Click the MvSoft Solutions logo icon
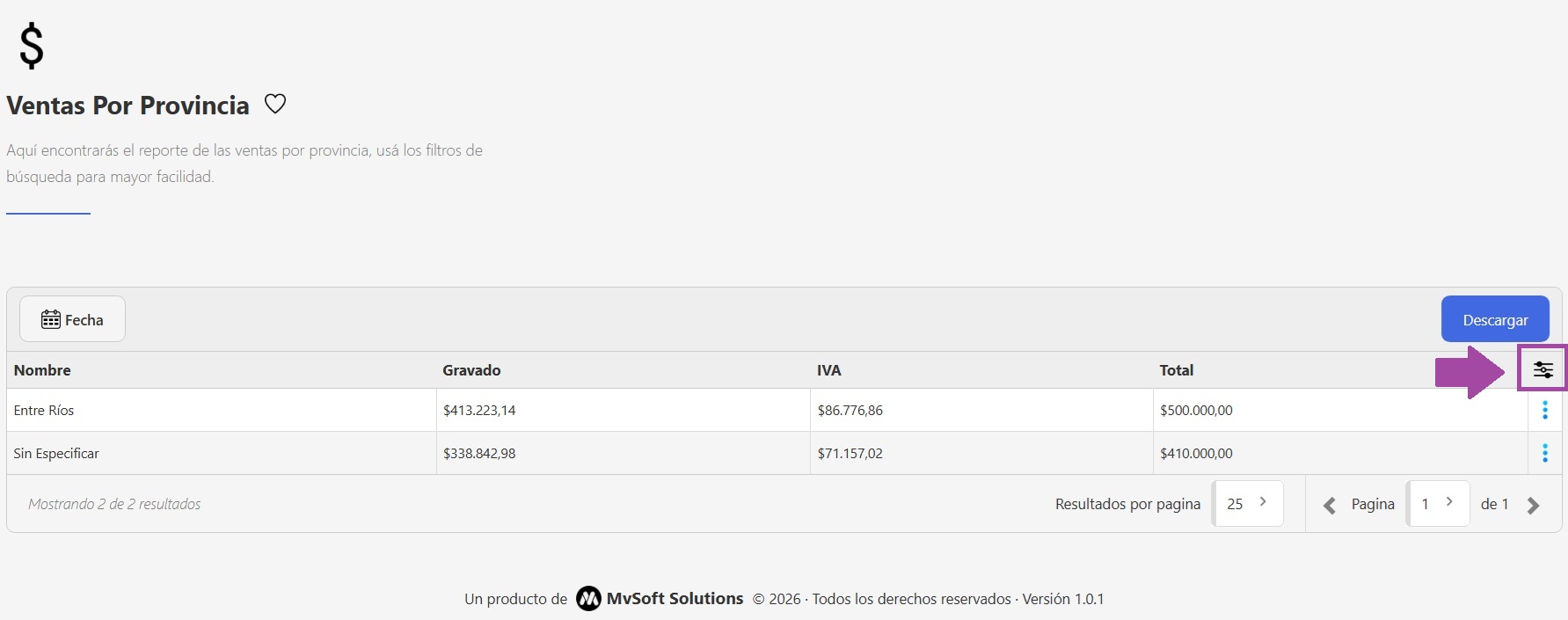The image size is (1568, 620). pos(587,599)
